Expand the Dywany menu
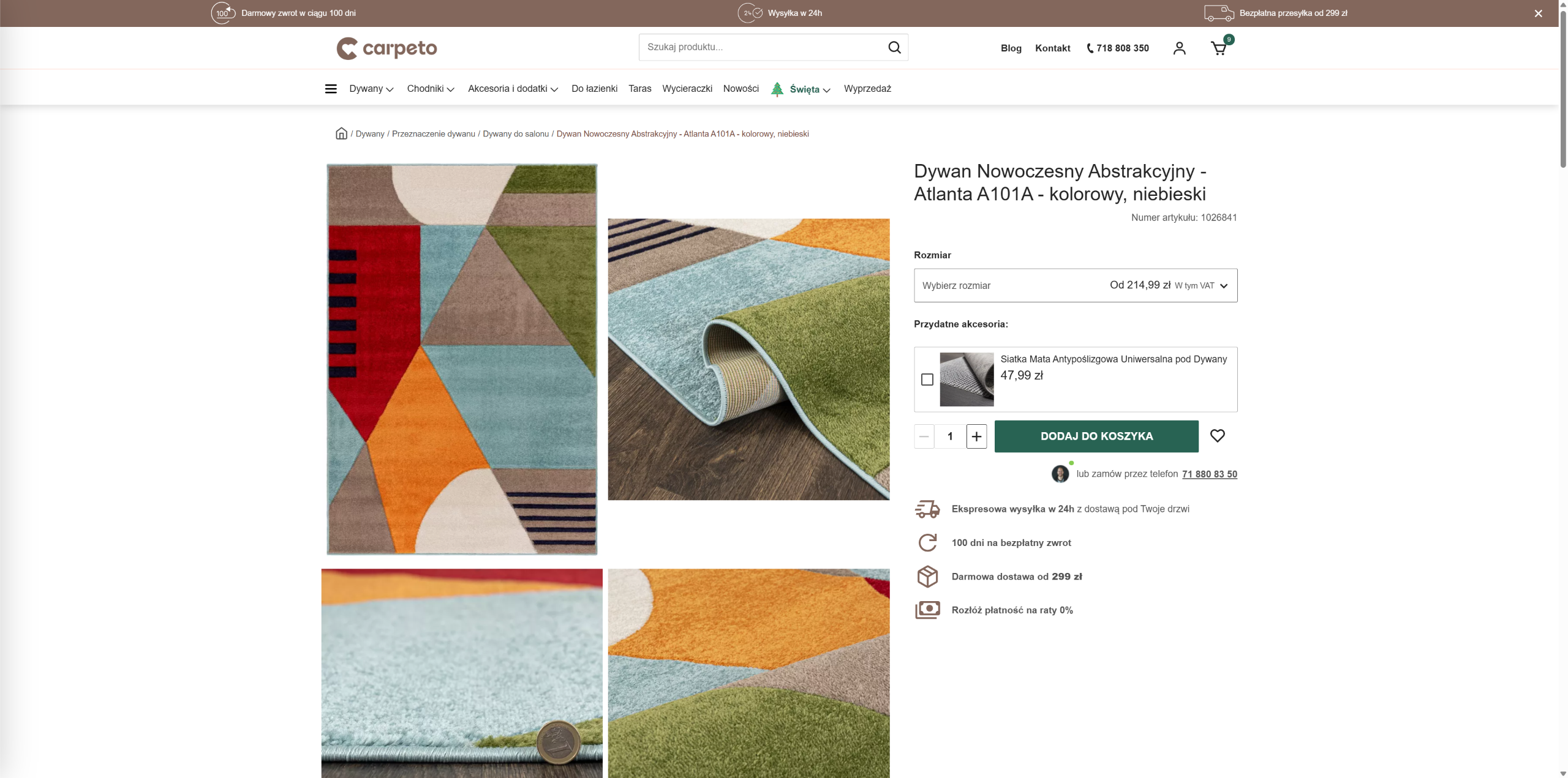The height and width of the screenshot is (778, 1568). [371, 89]
